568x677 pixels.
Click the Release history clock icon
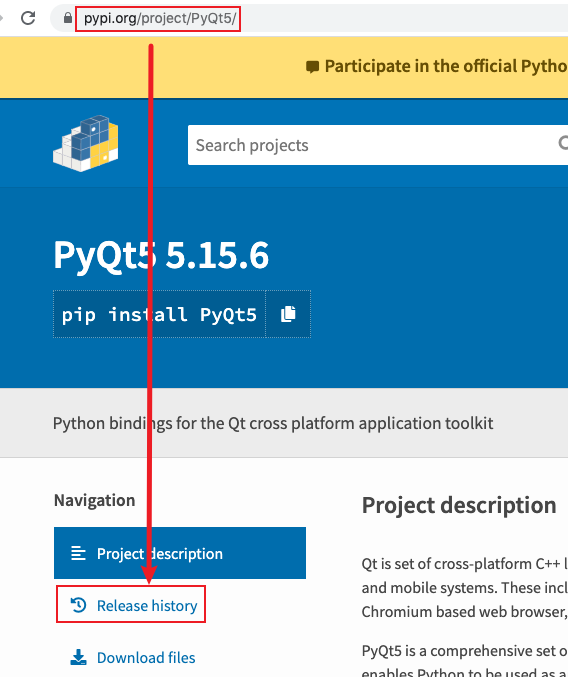(x=79, y=605)
